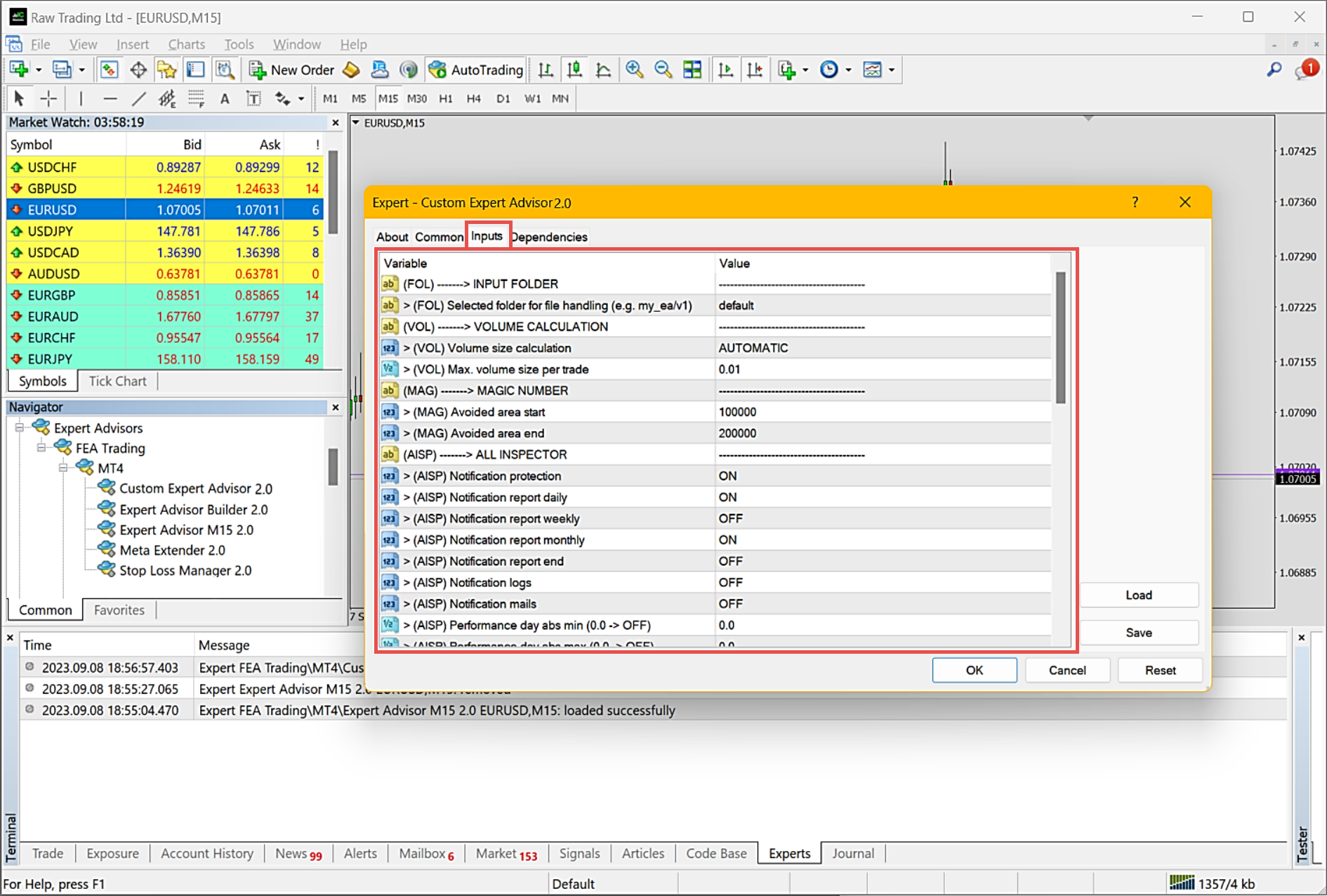Toggle the Market Watch window icon

109,70
